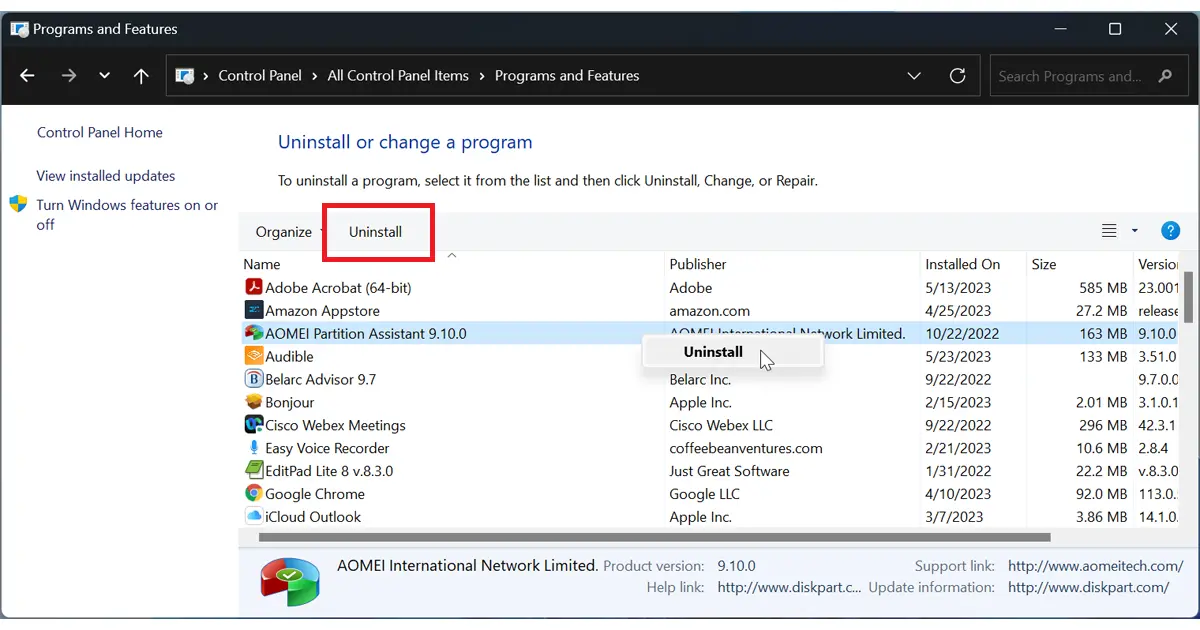Select the Cisco Webex Meetings entry
The width and height of the screenshot is (1200, 630).
(335, 425)
